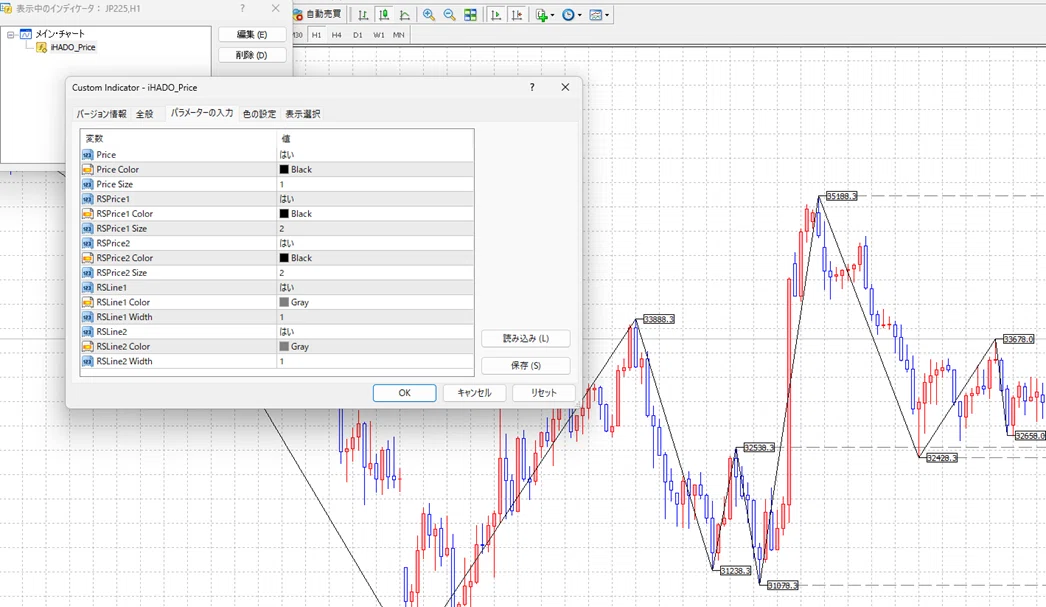Collapse the メイン・チャート tree node
Viewport: 1046px width, 607px height.
11,34
